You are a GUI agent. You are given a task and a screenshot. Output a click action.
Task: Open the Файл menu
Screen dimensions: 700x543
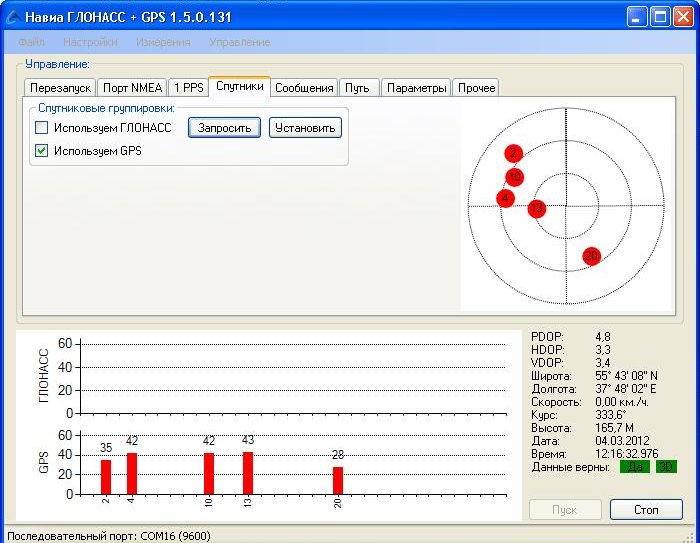(x=31, y=42)
